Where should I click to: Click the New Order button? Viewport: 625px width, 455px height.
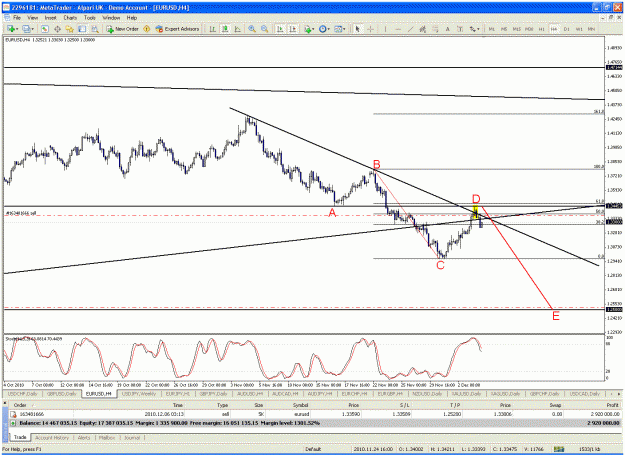pos(122,29)
